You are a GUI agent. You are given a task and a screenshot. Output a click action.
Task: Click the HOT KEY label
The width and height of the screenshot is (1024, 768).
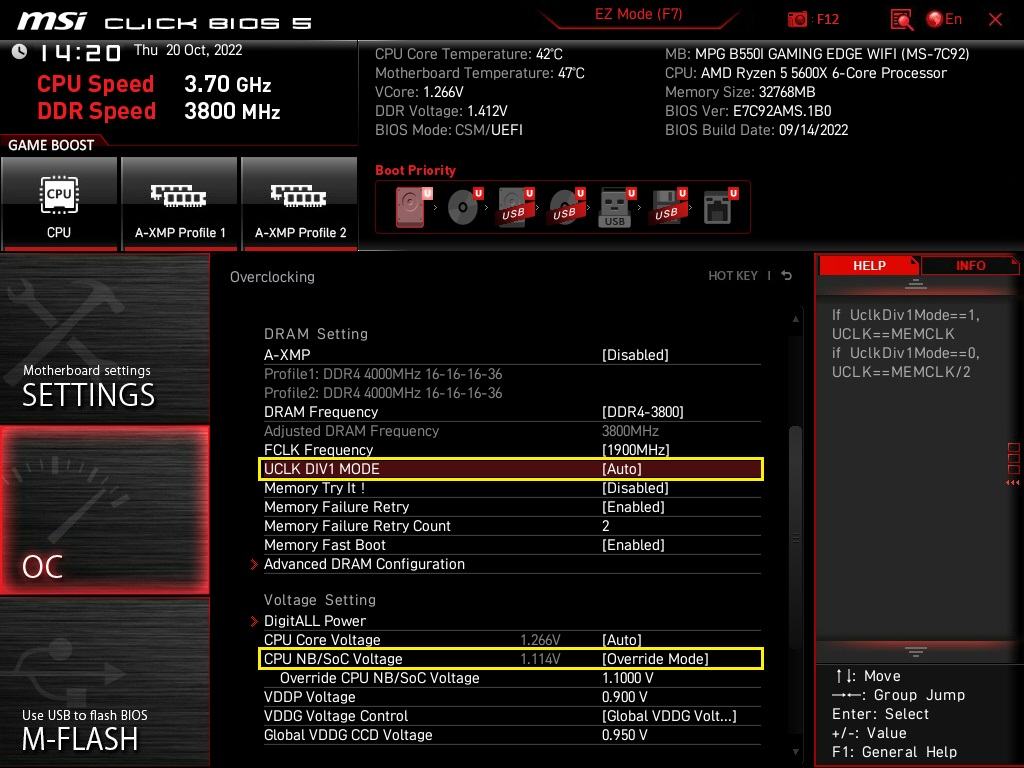[733, 276]
